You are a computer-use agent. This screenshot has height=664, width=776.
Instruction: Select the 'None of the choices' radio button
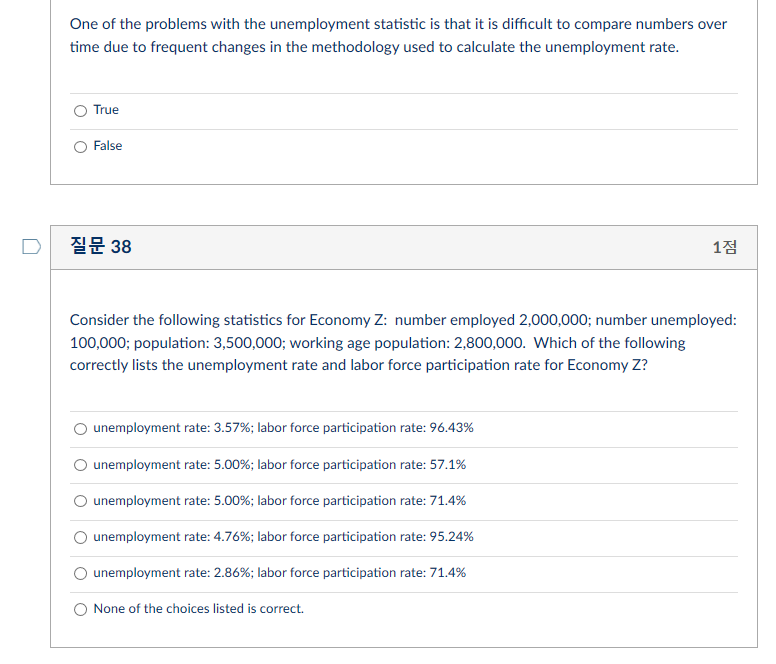pos(80,609)
